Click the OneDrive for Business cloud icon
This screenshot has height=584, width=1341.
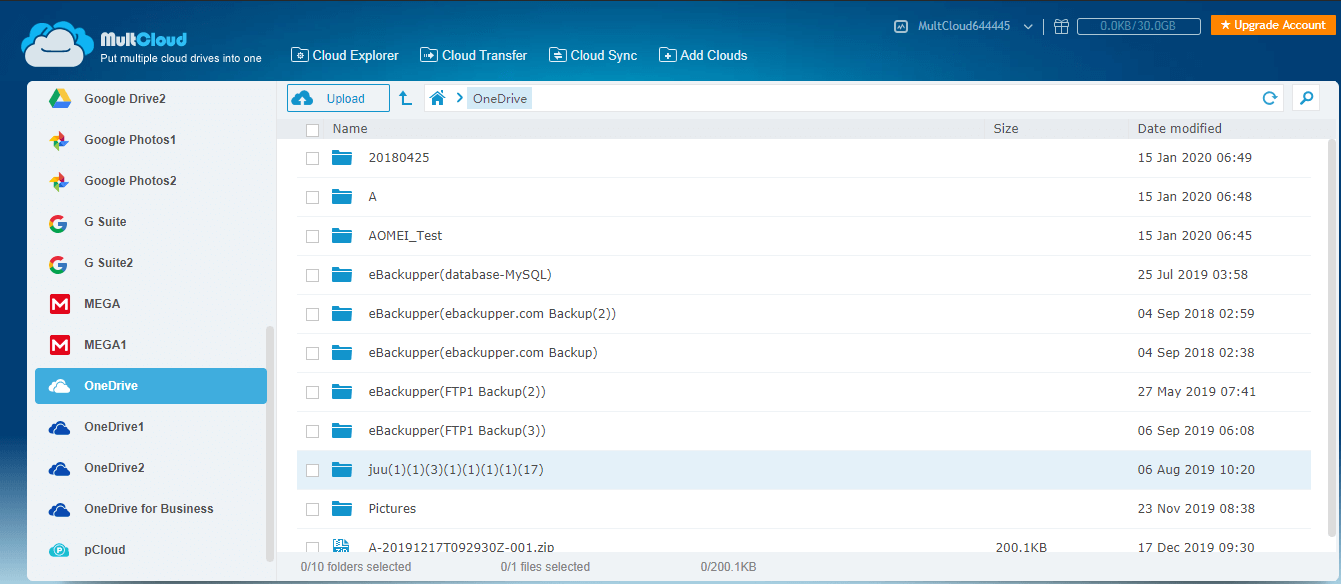click(x=59, y=510)
